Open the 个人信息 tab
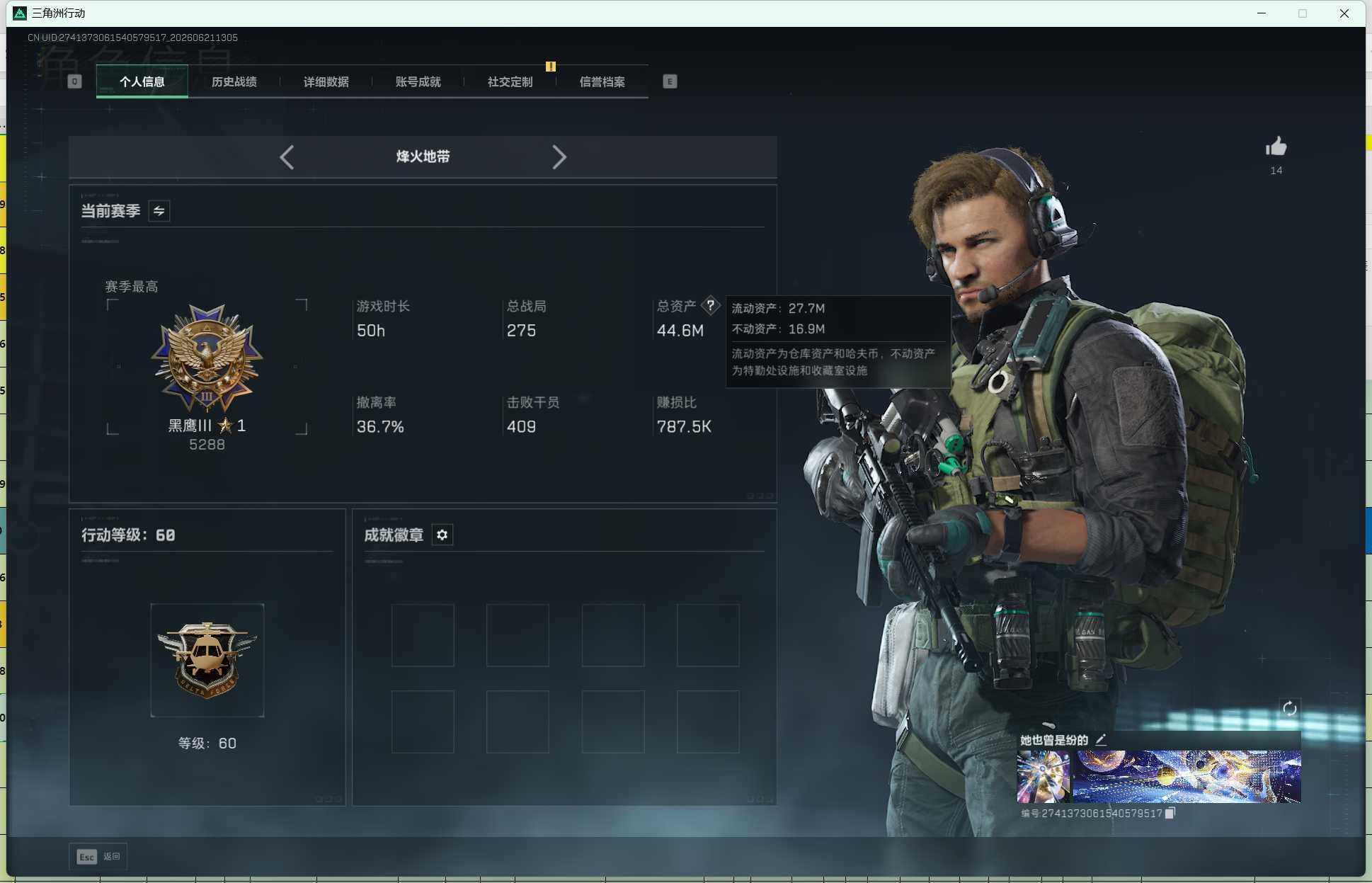The width and height of the screenshot is (1372, 883). point(142,81)
